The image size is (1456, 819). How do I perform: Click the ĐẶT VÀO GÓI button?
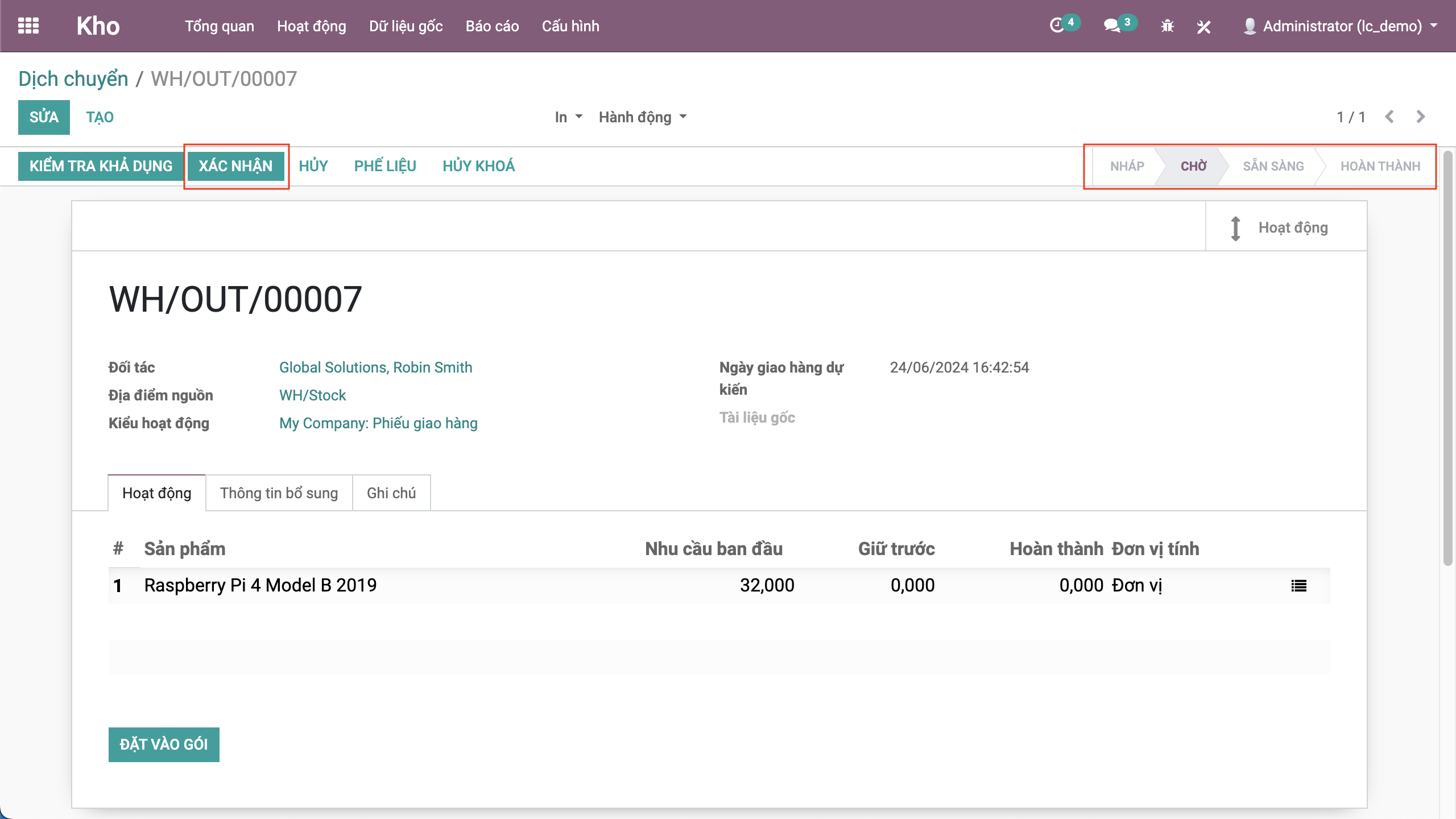[164, 744]
